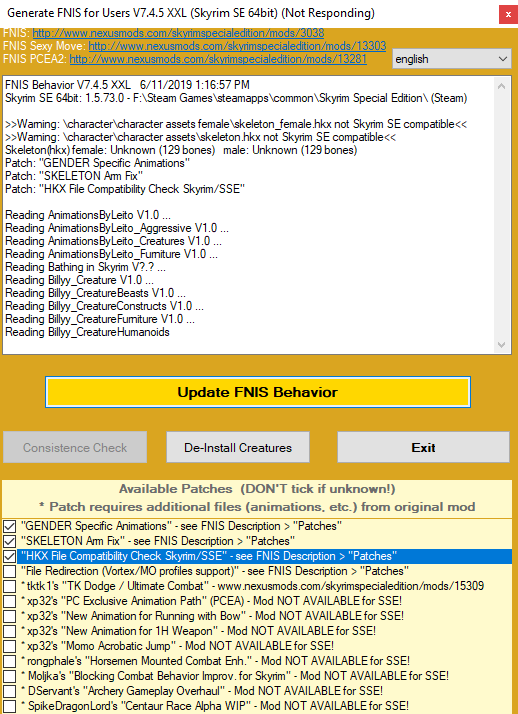This screenshot has width=518, height=714.
Task: Click "Reading AnimationsByLeito_Creatures V1.0" line
Action: (113, 241)
